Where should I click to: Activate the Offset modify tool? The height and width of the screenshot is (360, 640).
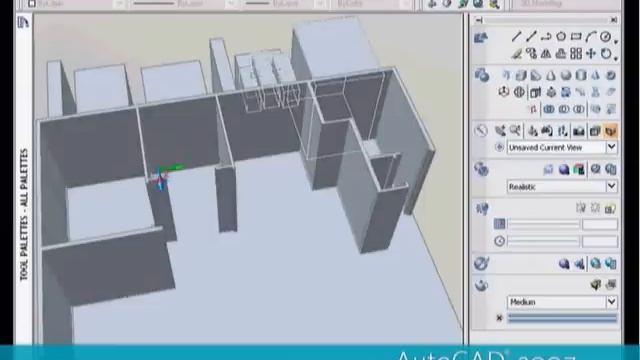(561, 53)
